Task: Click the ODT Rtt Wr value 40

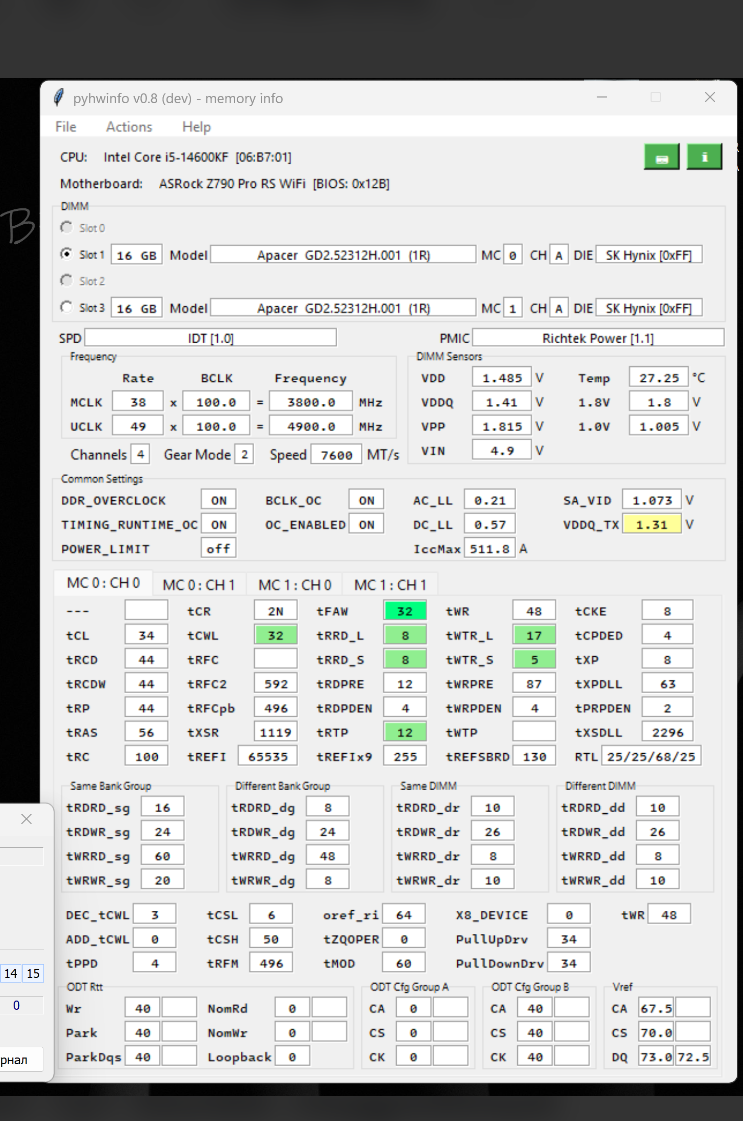Action: 143,1009
